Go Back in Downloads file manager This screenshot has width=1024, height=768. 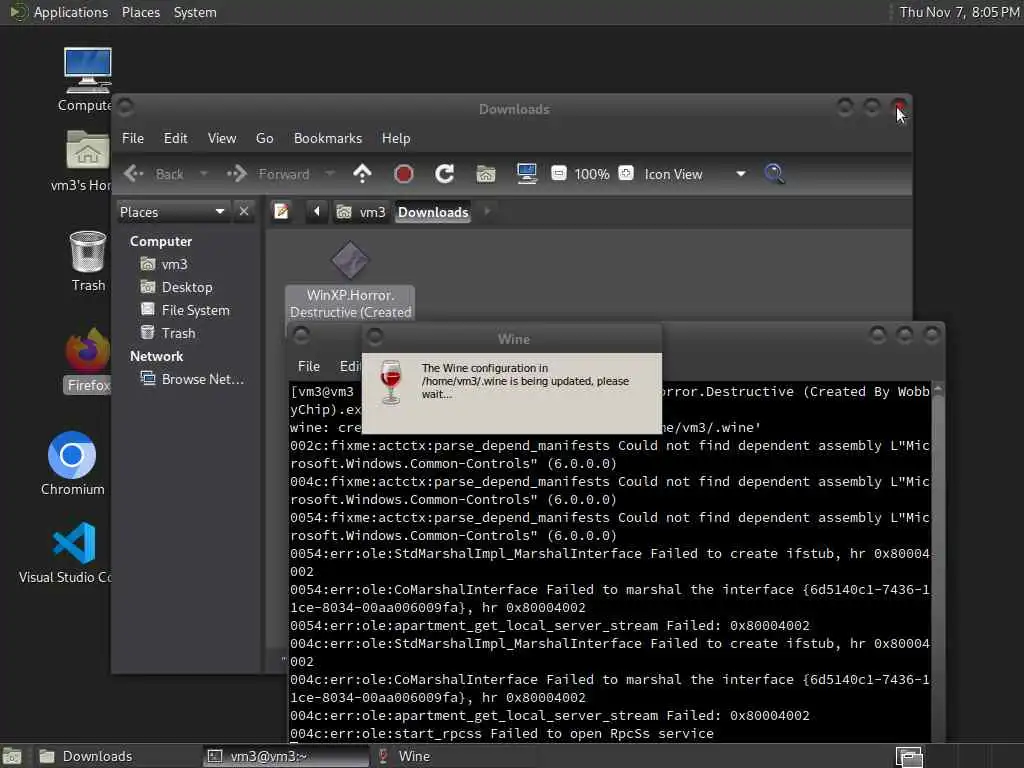tap(154, 174)
